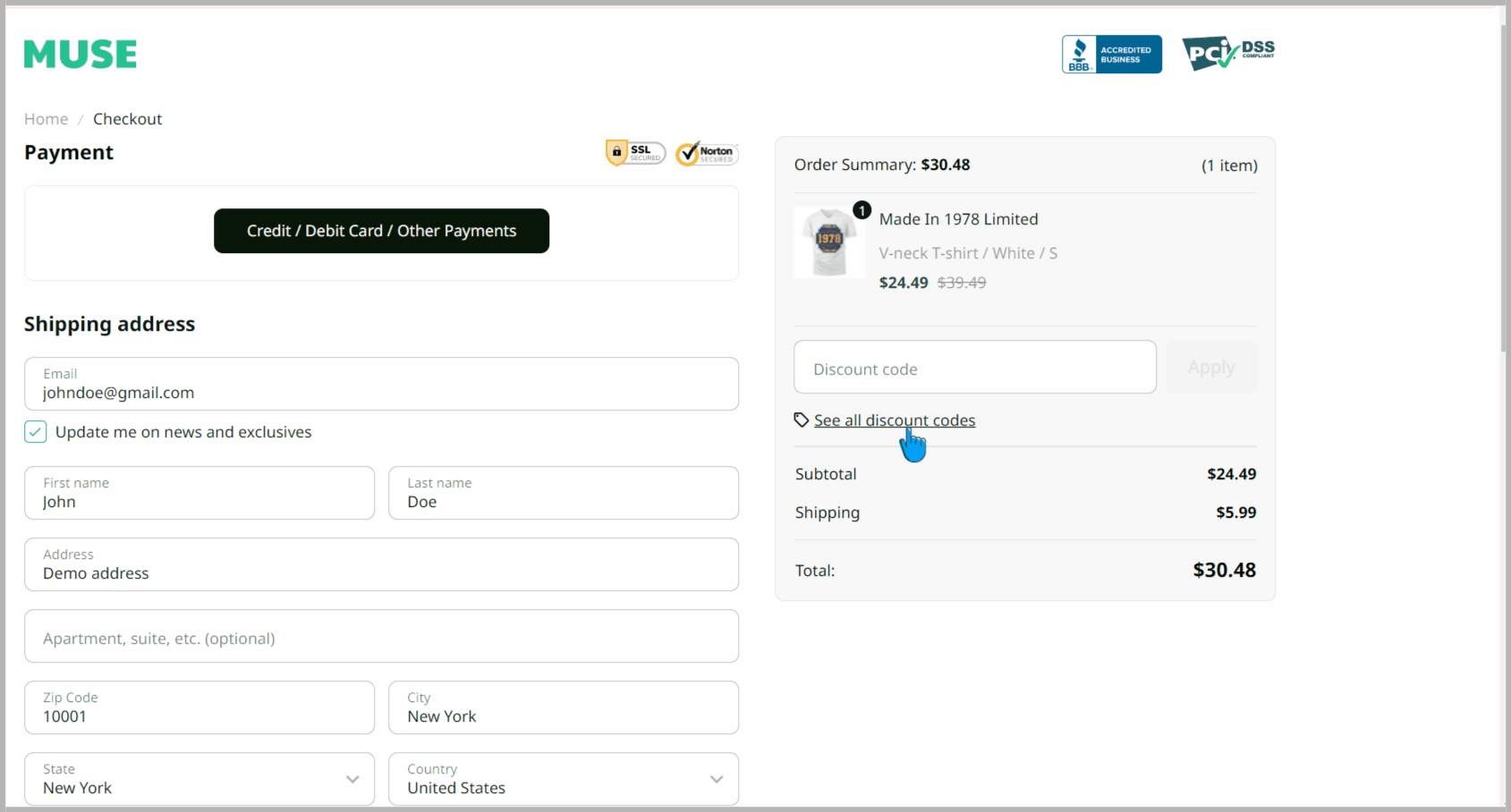Click the discount tag icon
The height and width of the screenshot is (812, 1511).
pyautogui.click(x=802, y=420)
